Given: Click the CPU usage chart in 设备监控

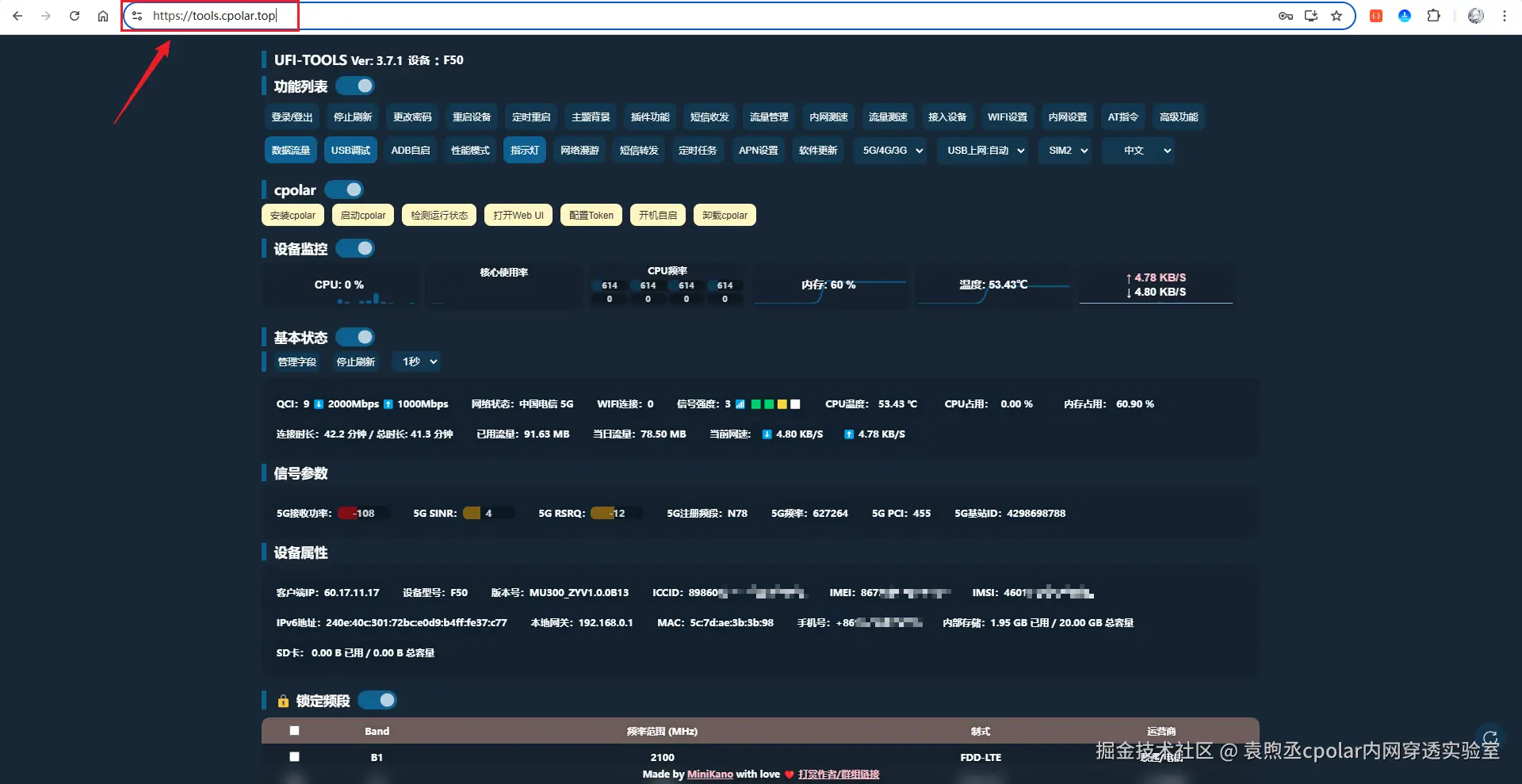Looking at the screenshot, I should [x=339, y=285].
